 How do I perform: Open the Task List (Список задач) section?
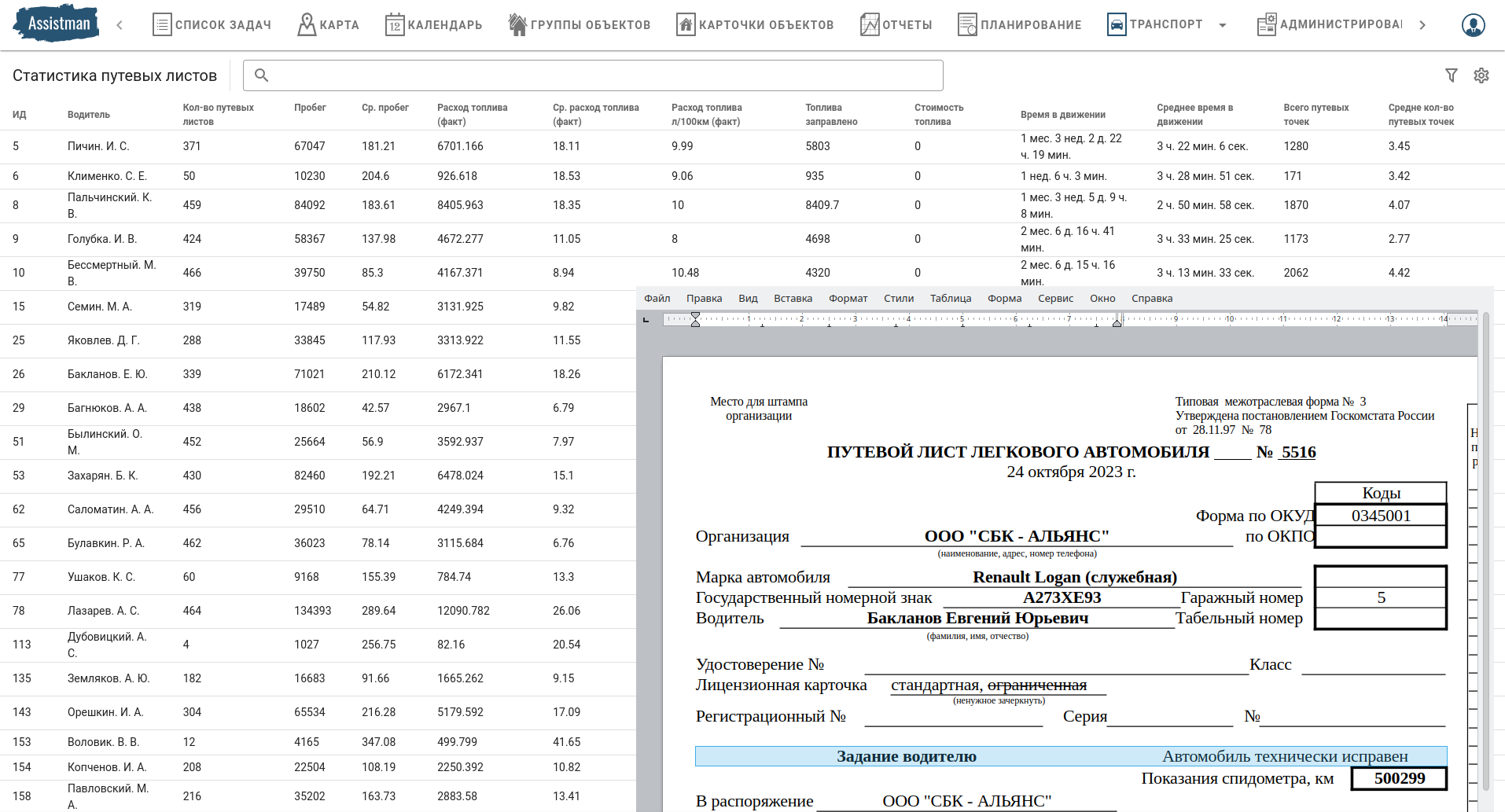[212, 25]
